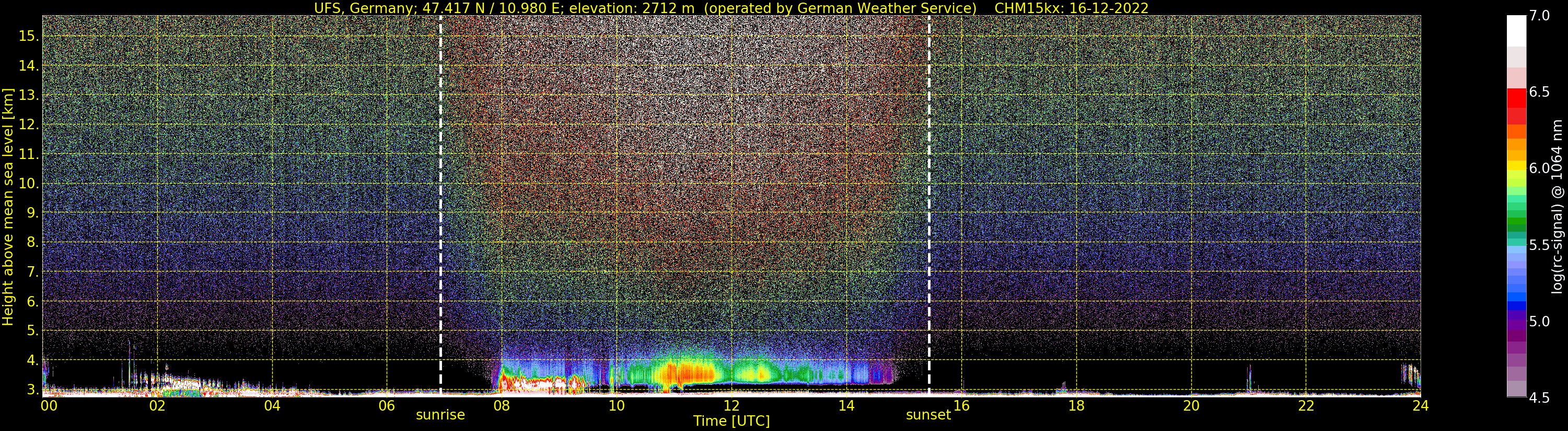Click the '5.' height tick label
This screenshot has width=1568, height=431.
click(x=32, y=331)
